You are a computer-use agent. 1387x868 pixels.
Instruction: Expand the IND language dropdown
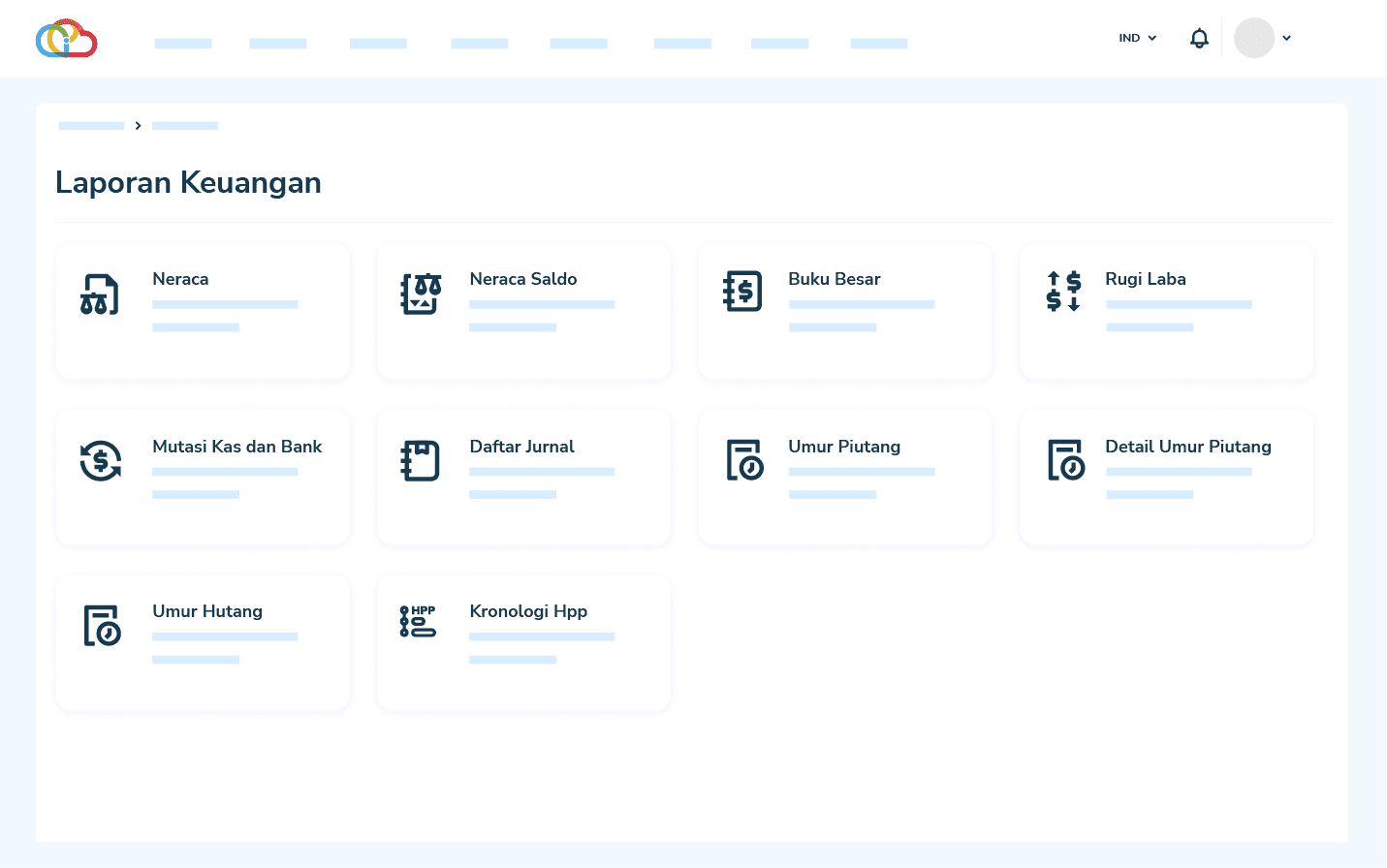coord(1138,39)
